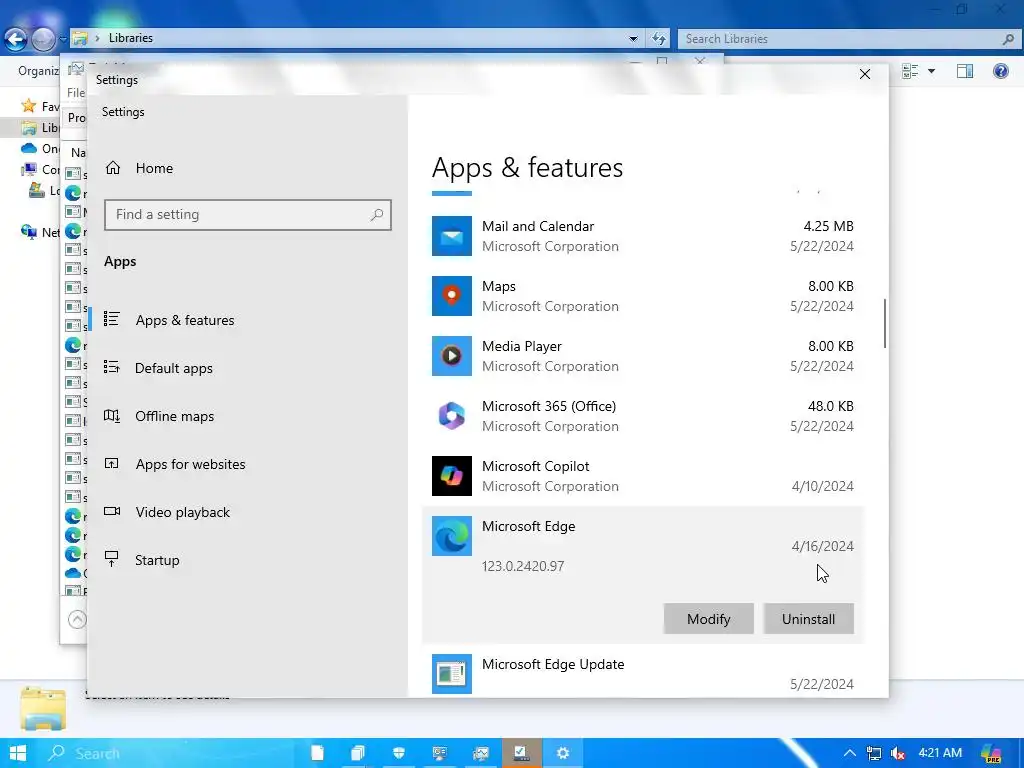
Task: Click Fewer details arrow in Task Manager
Action: [77, 619]
